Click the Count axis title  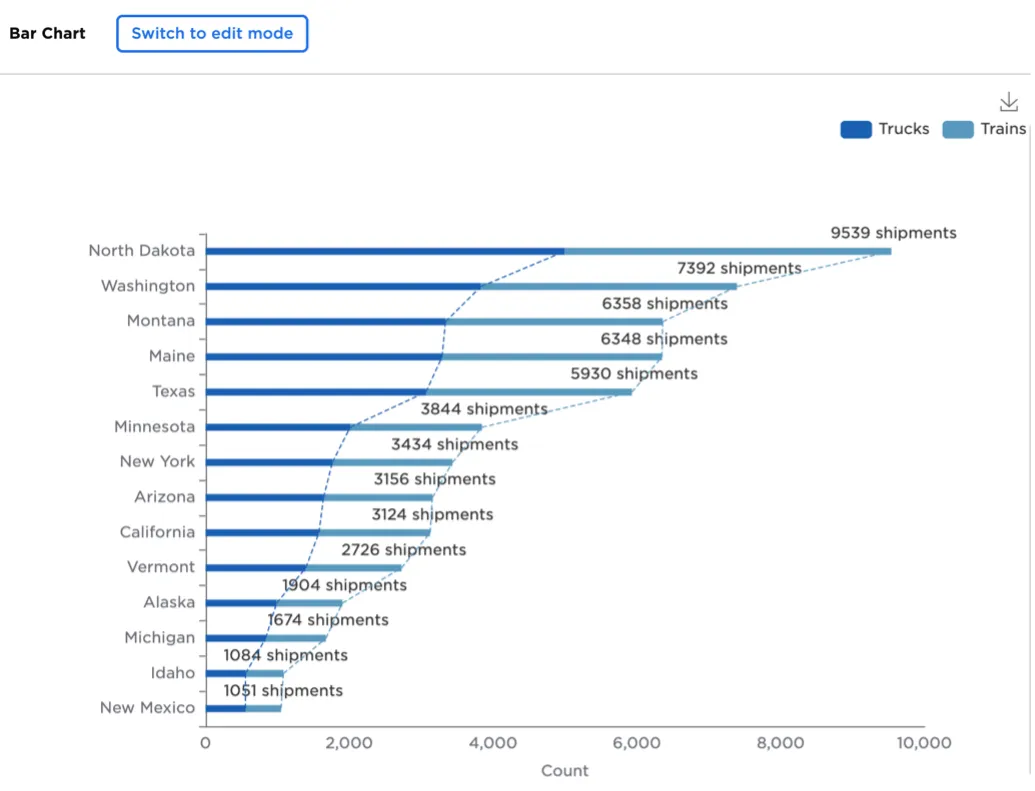(564, 771)
